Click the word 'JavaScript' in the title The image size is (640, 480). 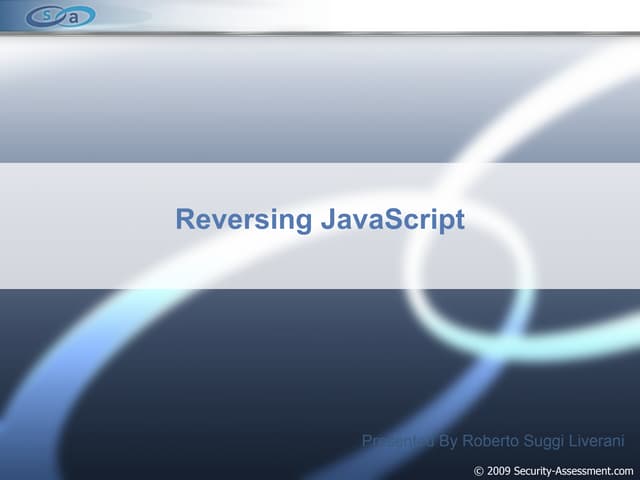point(394,220)
